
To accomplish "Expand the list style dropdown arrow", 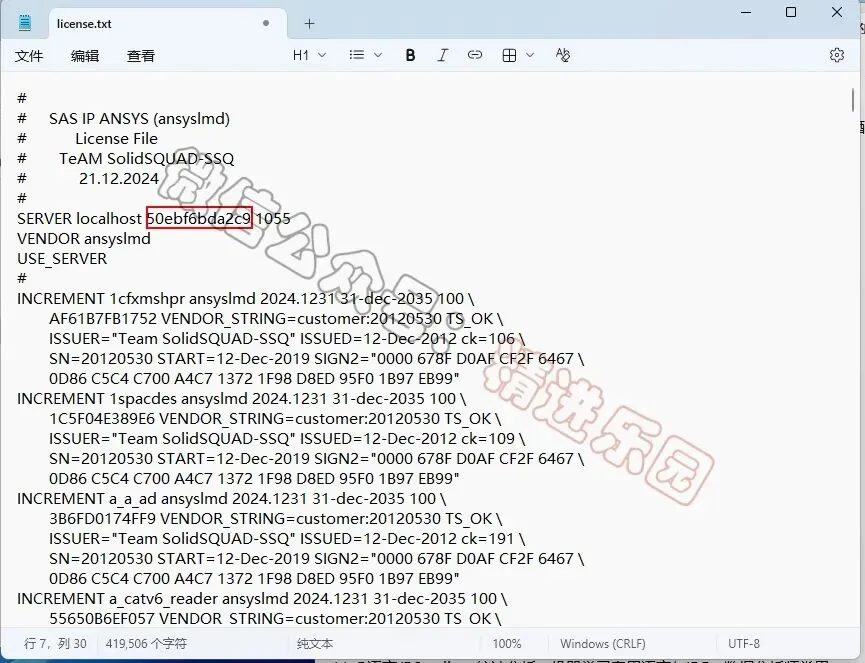I will 378,55.
